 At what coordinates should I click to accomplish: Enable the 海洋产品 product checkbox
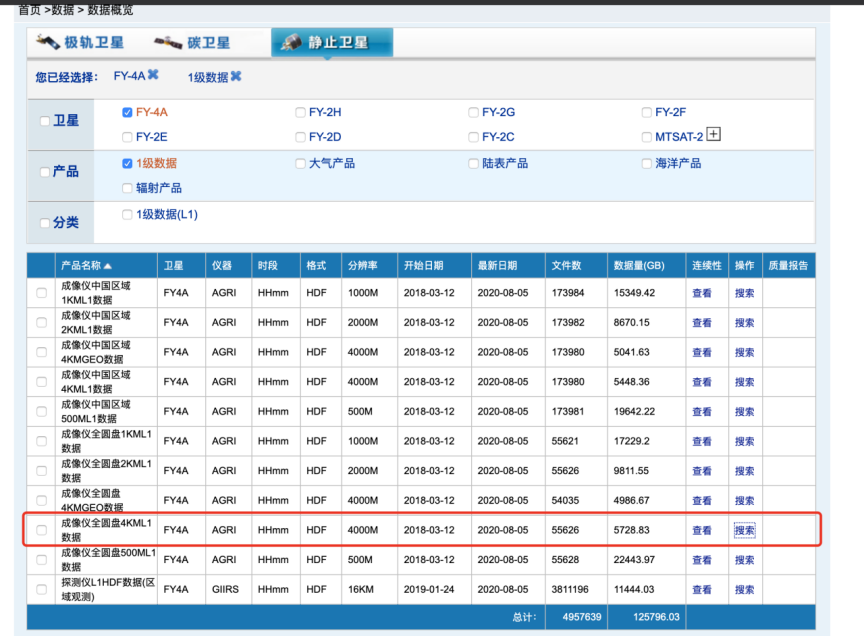[646, 163]
